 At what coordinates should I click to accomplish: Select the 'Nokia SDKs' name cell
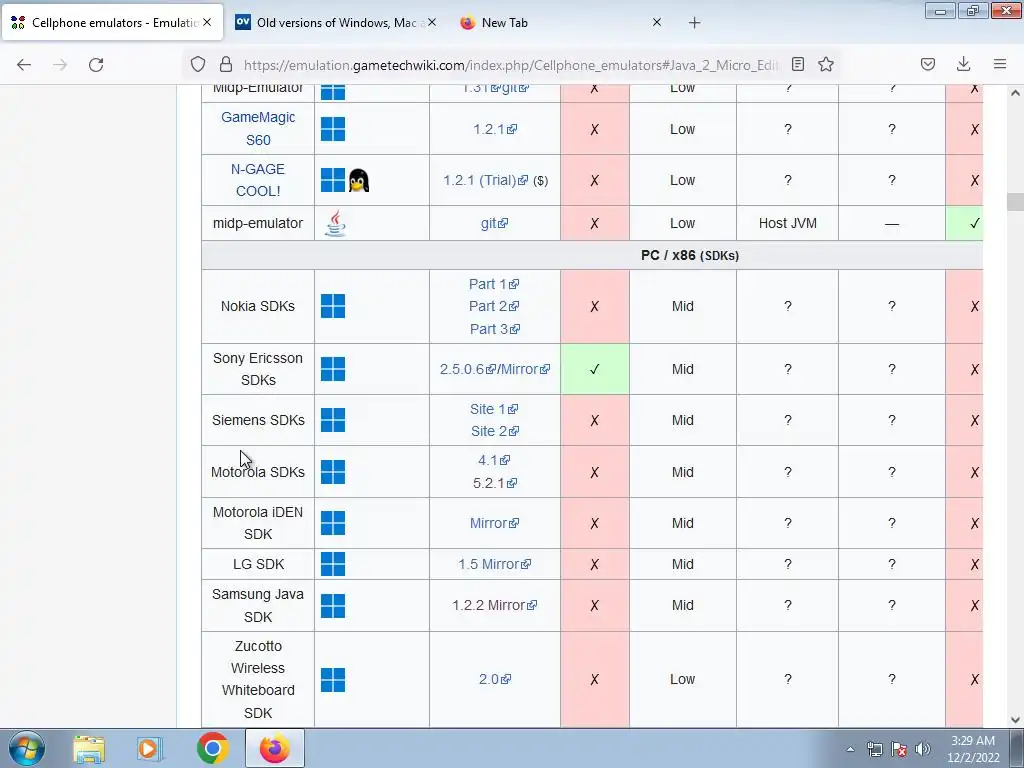(258, 306)
